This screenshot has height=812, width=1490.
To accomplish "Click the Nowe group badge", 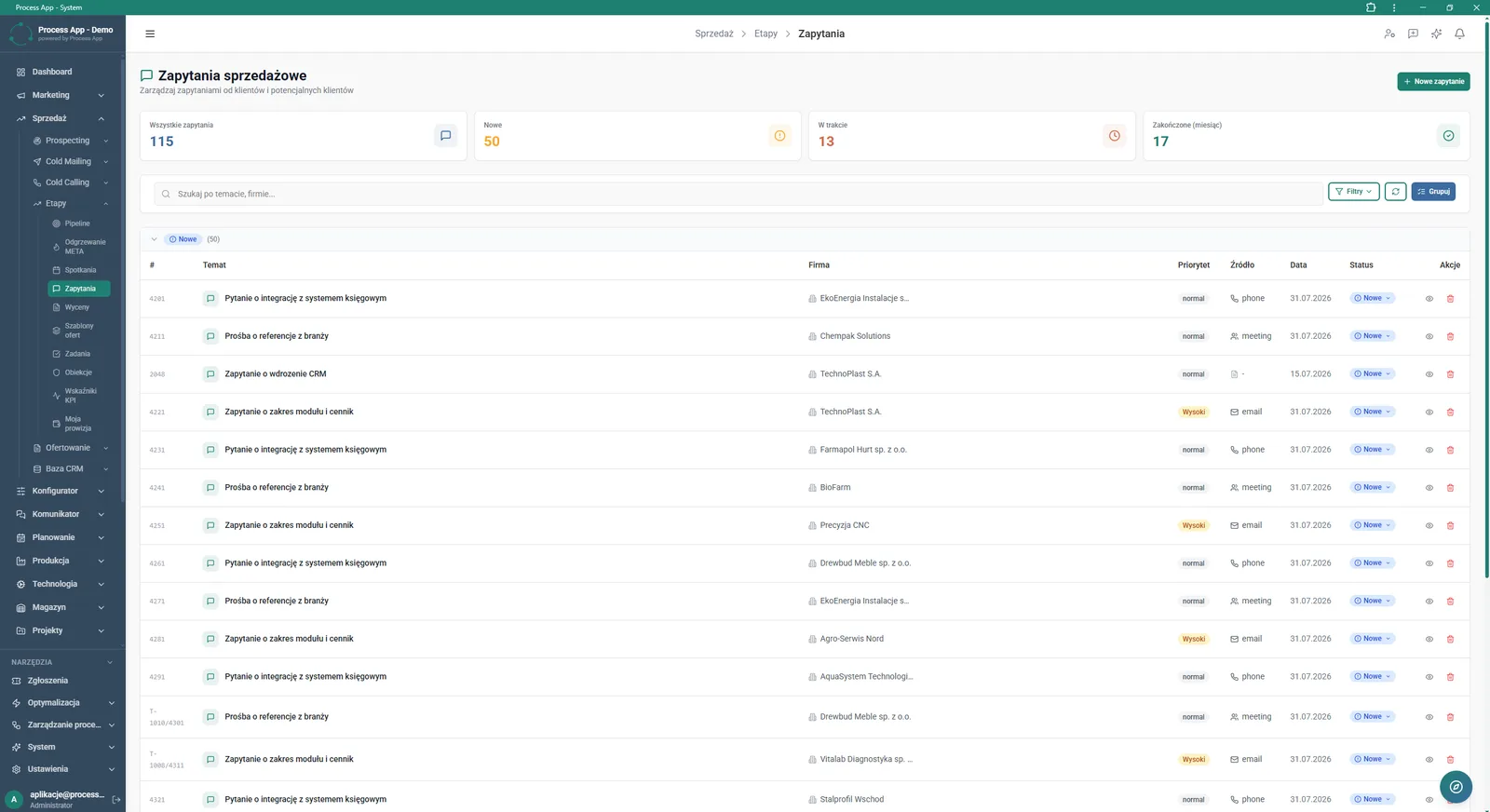I will [183, 239].
